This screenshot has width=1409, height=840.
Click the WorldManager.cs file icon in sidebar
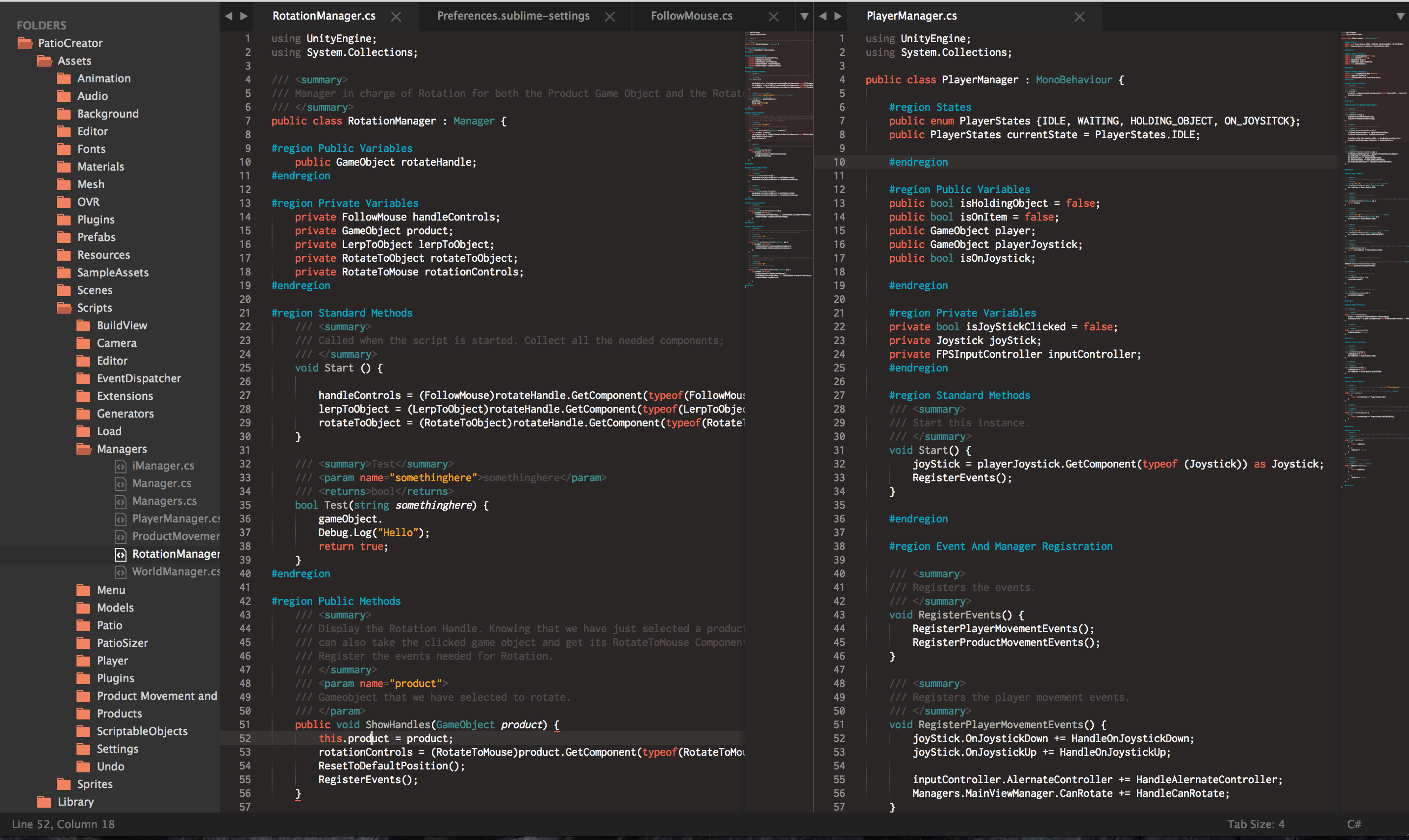click(x=120, y=572)
